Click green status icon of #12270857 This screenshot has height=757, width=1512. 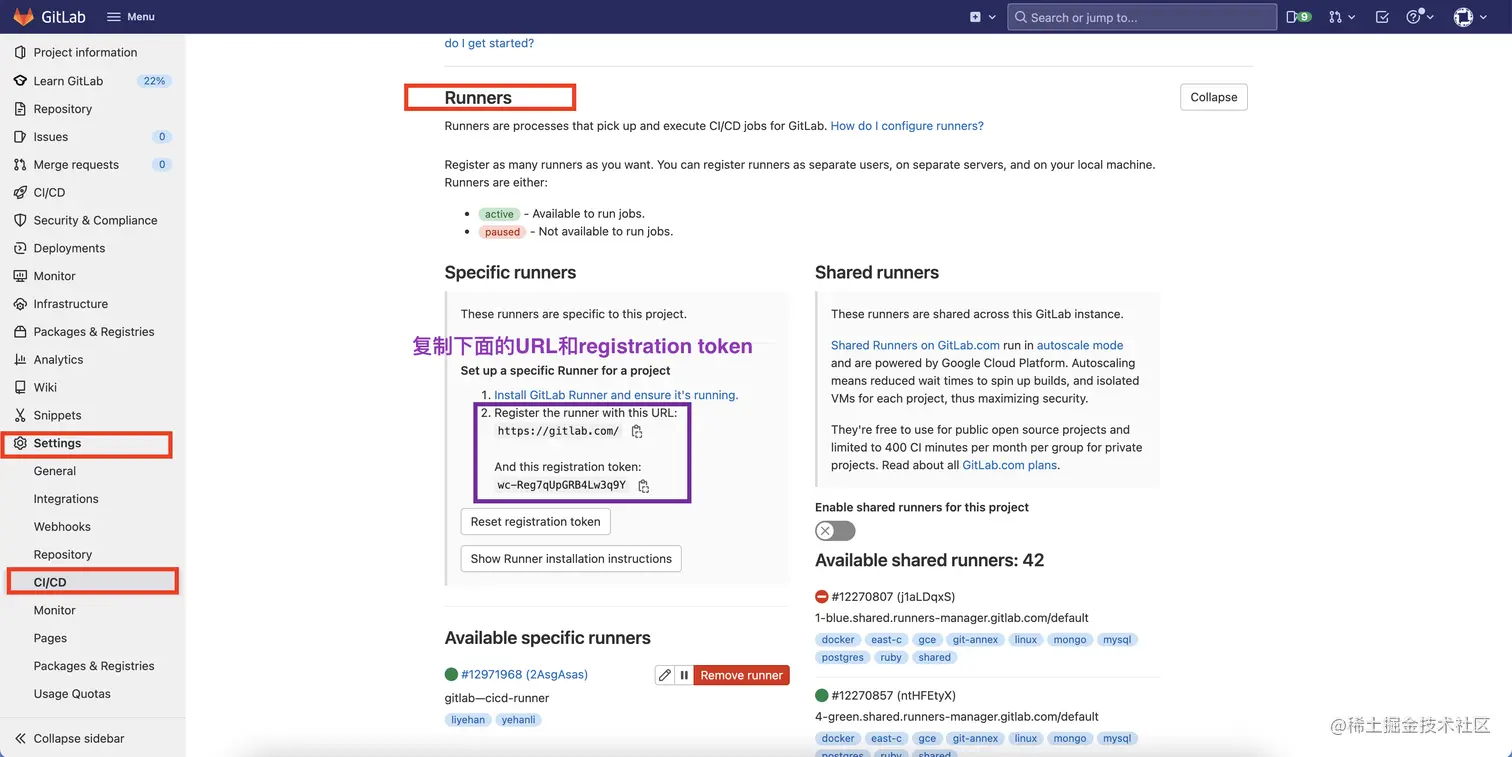pyautogui.click(x=822, y=695)
